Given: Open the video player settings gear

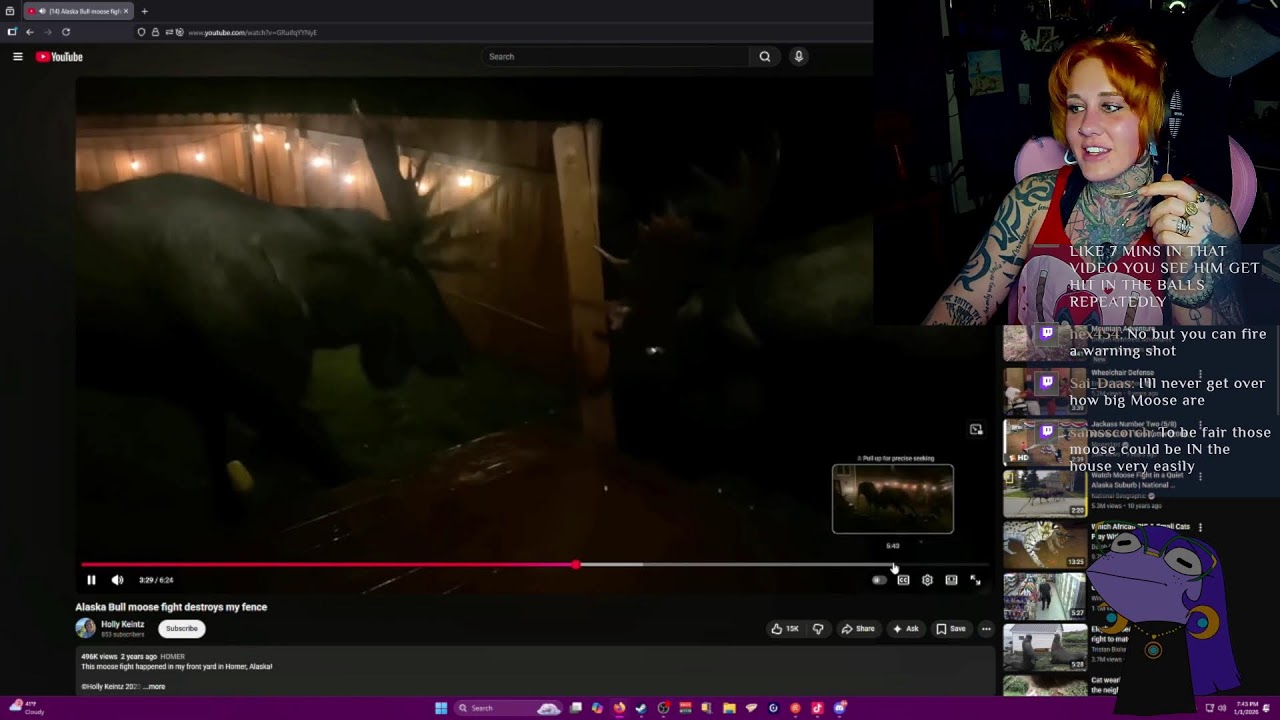Looking at the screenshot, I should click(x=927, y=580).
